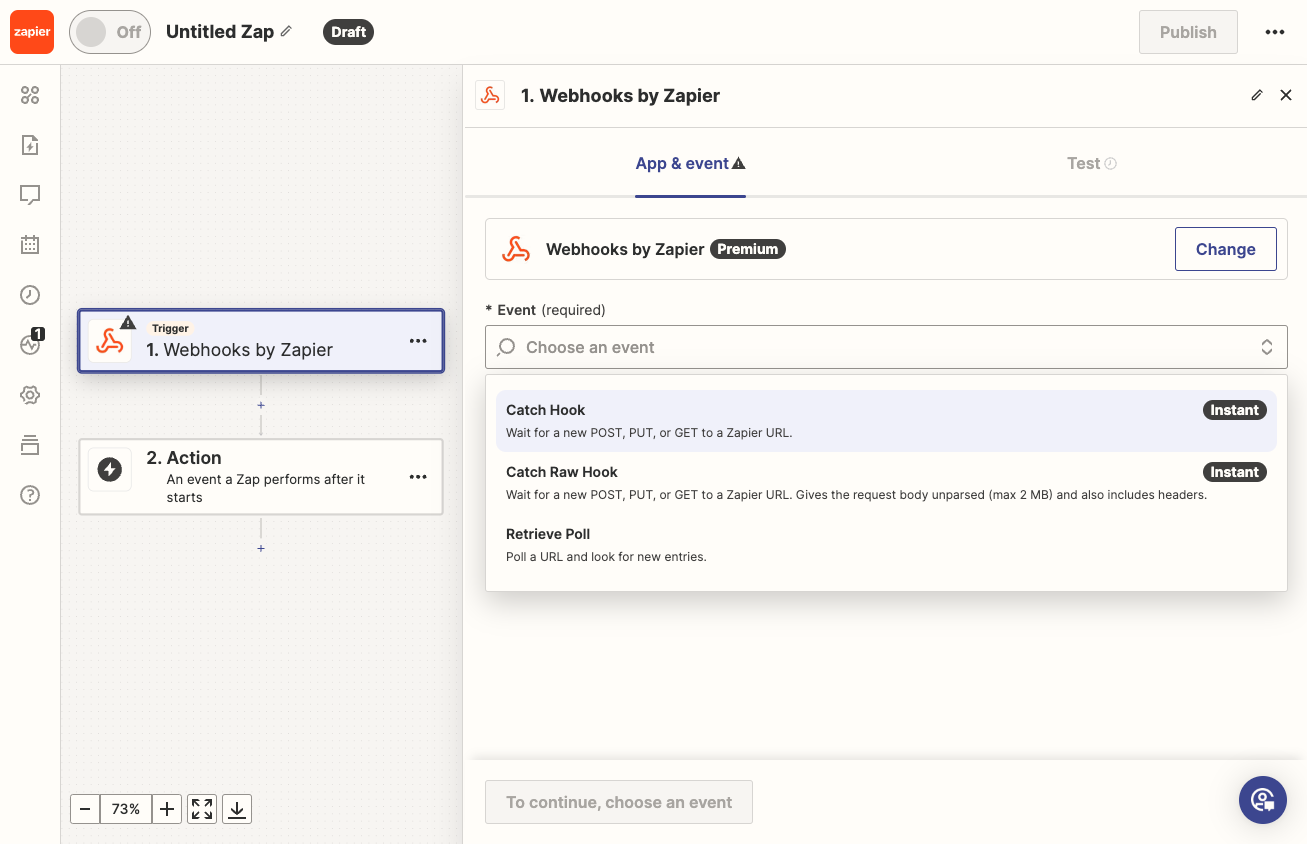Open the versions stack icon in sidebar

(30, 445)
